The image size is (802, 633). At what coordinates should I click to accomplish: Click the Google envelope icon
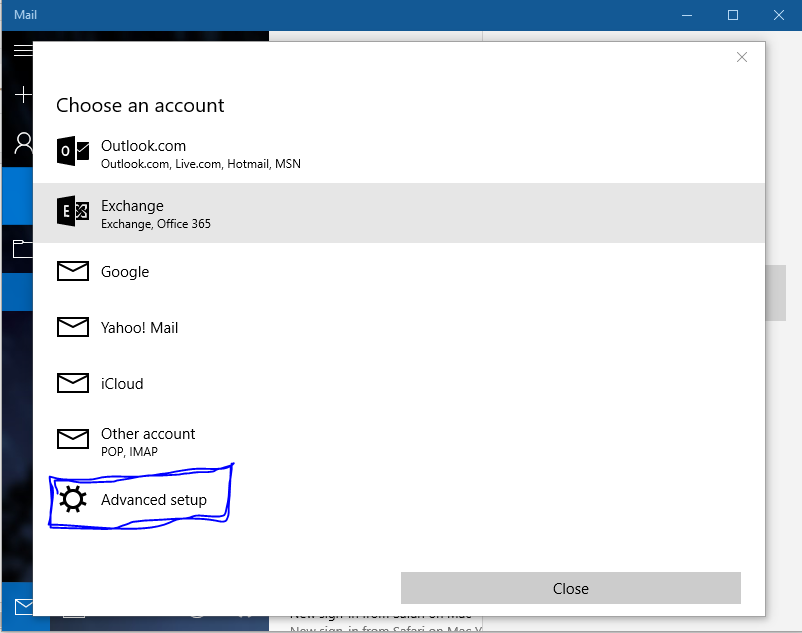click(x=72, y=271)
